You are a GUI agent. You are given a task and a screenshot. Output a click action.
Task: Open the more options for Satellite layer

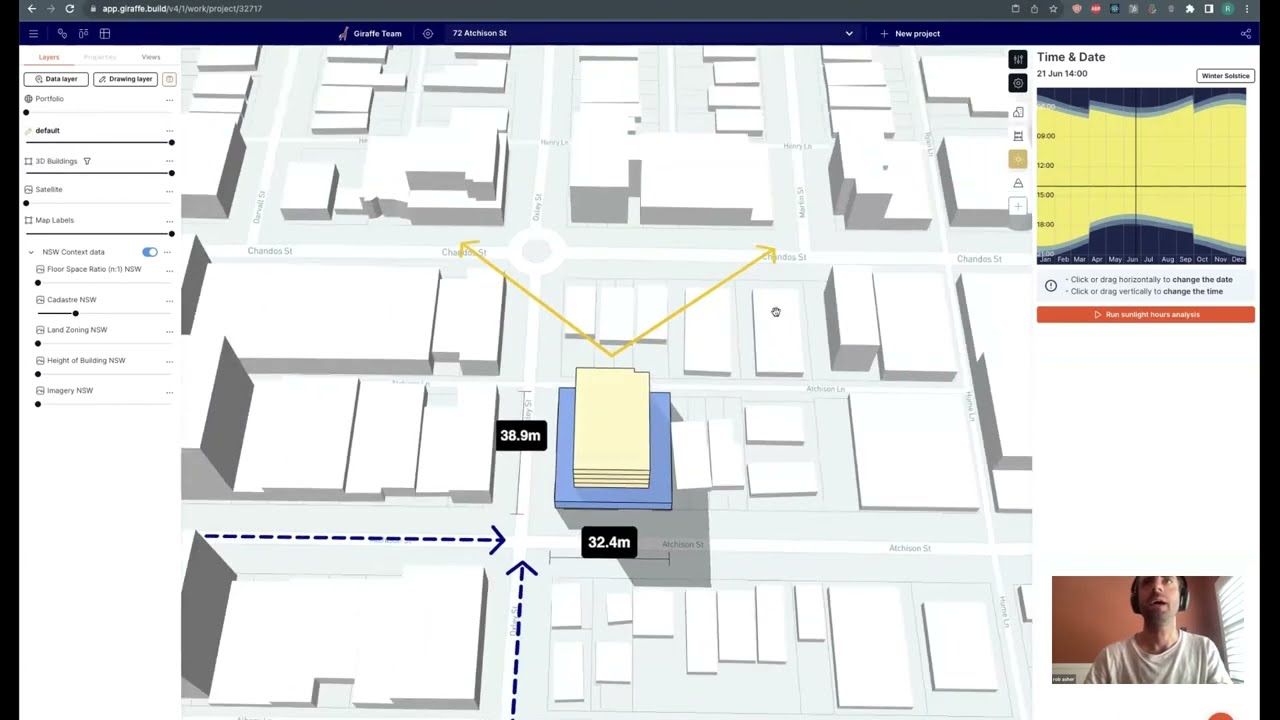[169, 189]
